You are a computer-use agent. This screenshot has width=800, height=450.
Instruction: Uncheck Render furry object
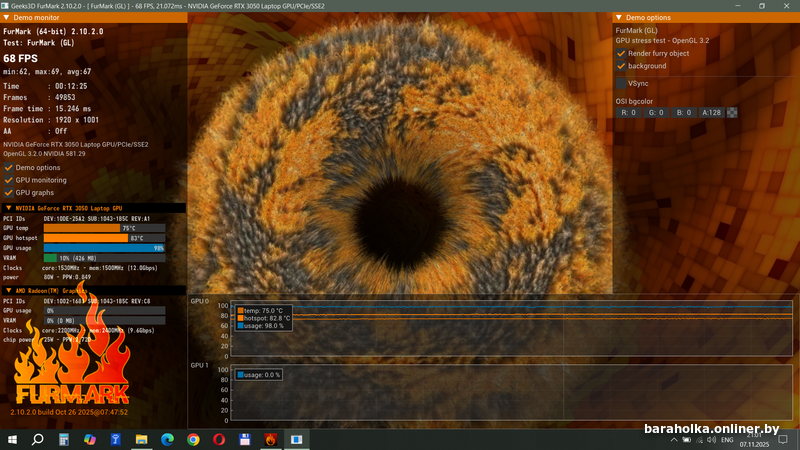tap(621, 53)
